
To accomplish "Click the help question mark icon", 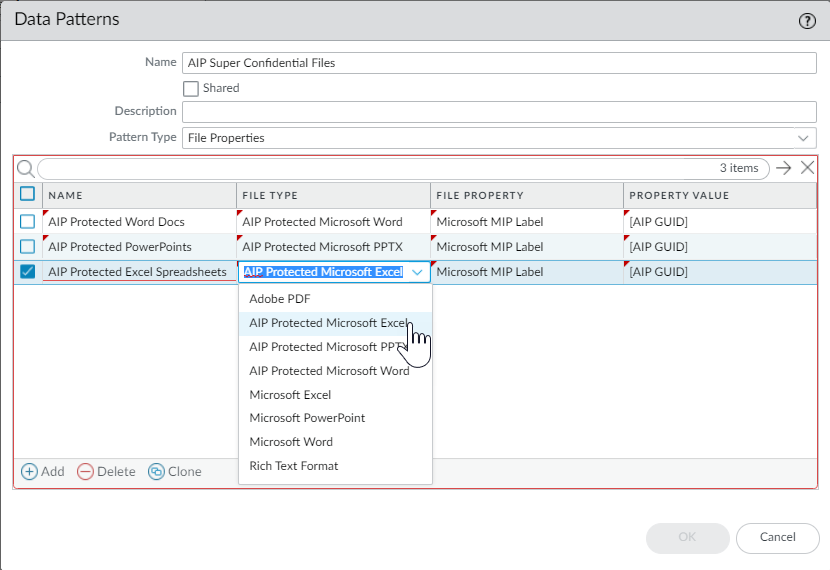I will coord(807,20).
